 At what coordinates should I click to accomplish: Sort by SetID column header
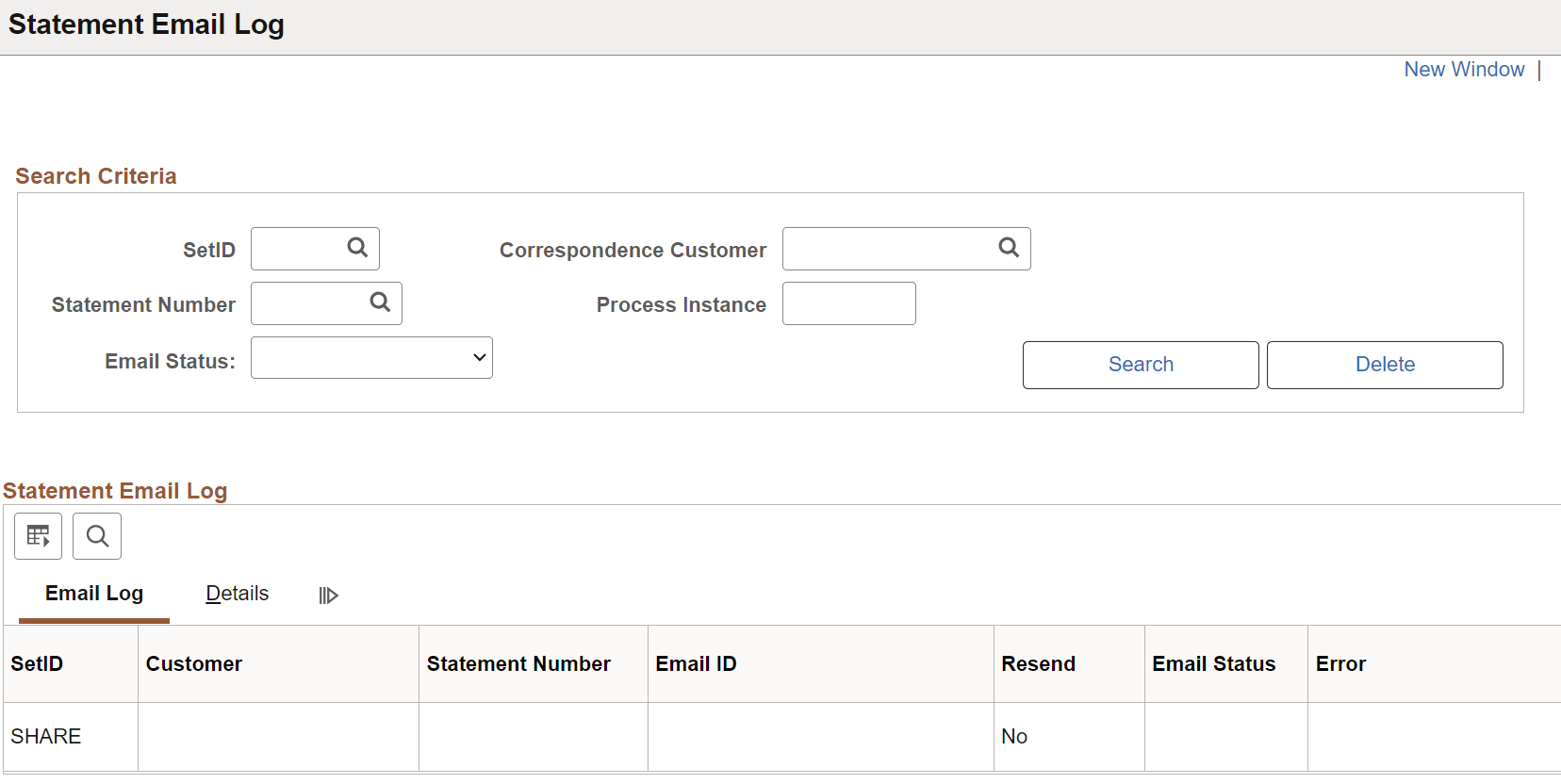click(37, 664)
